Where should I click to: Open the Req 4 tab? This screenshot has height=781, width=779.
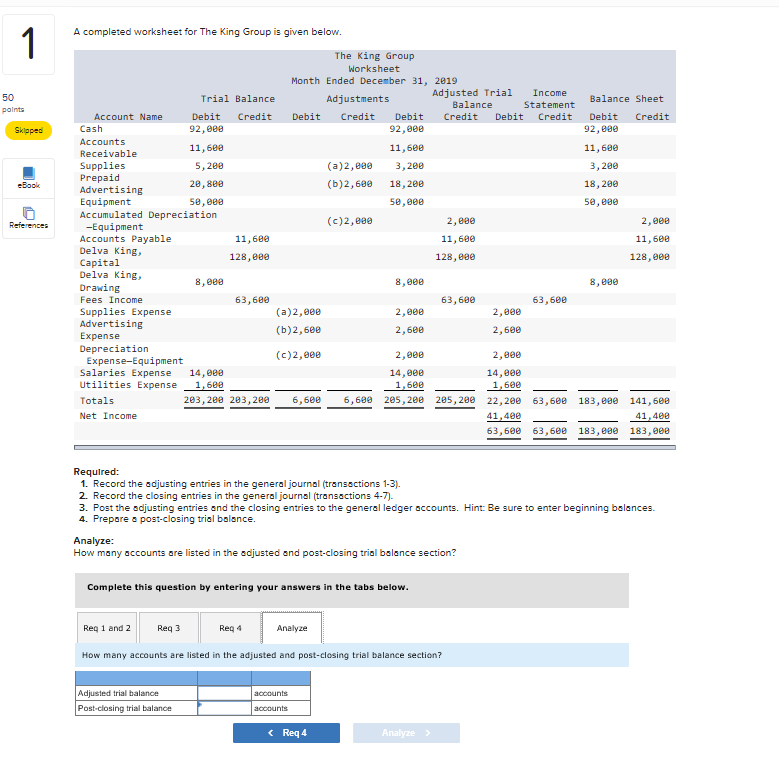point(230,628)
